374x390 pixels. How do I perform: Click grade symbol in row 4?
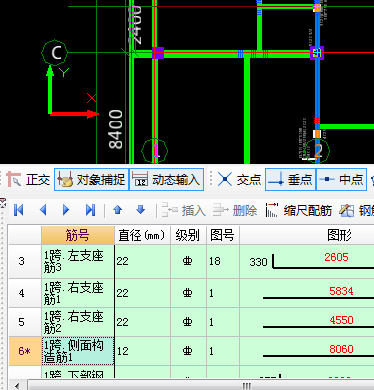tap(188, 293)
